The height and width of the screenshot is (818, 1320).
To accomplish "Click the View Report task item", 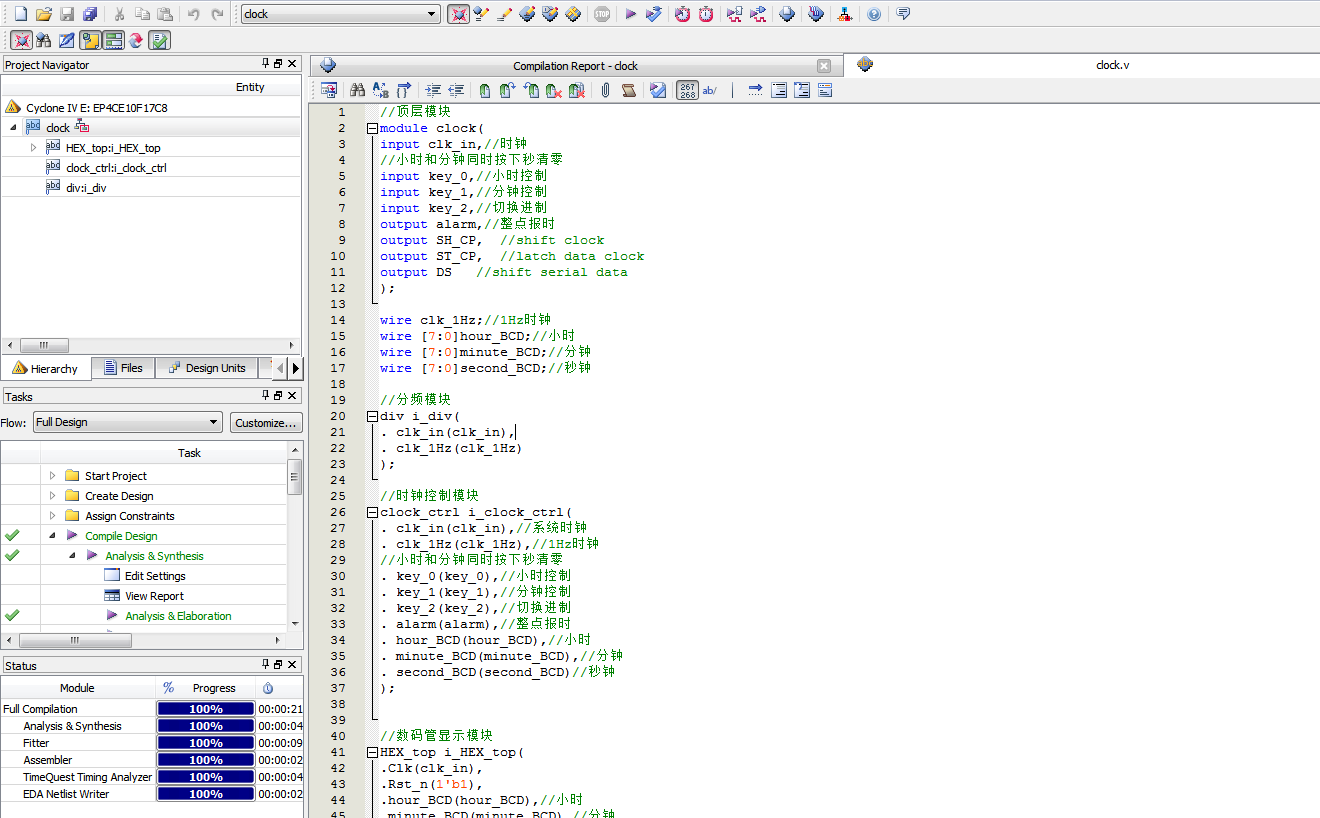I will [x=154, y=596].
